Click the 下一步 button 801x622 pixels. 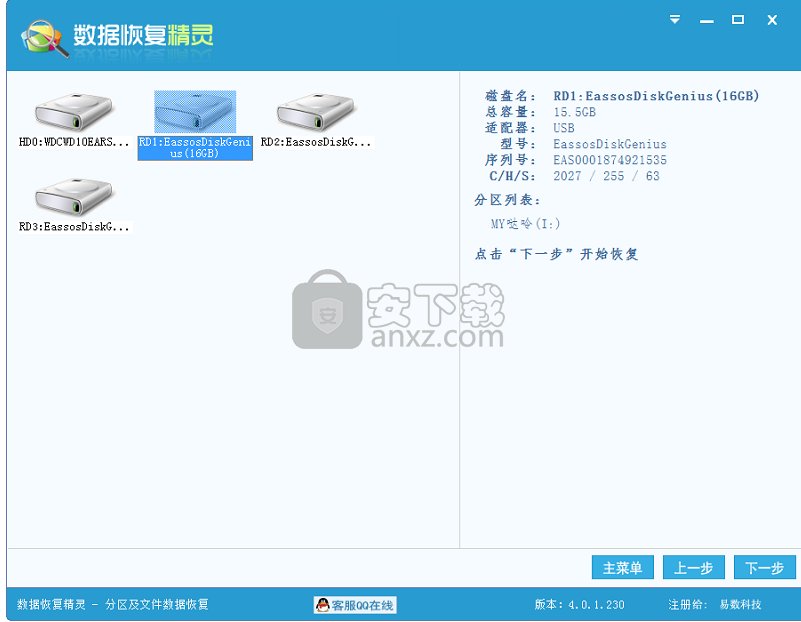click(x=765, y=567)
